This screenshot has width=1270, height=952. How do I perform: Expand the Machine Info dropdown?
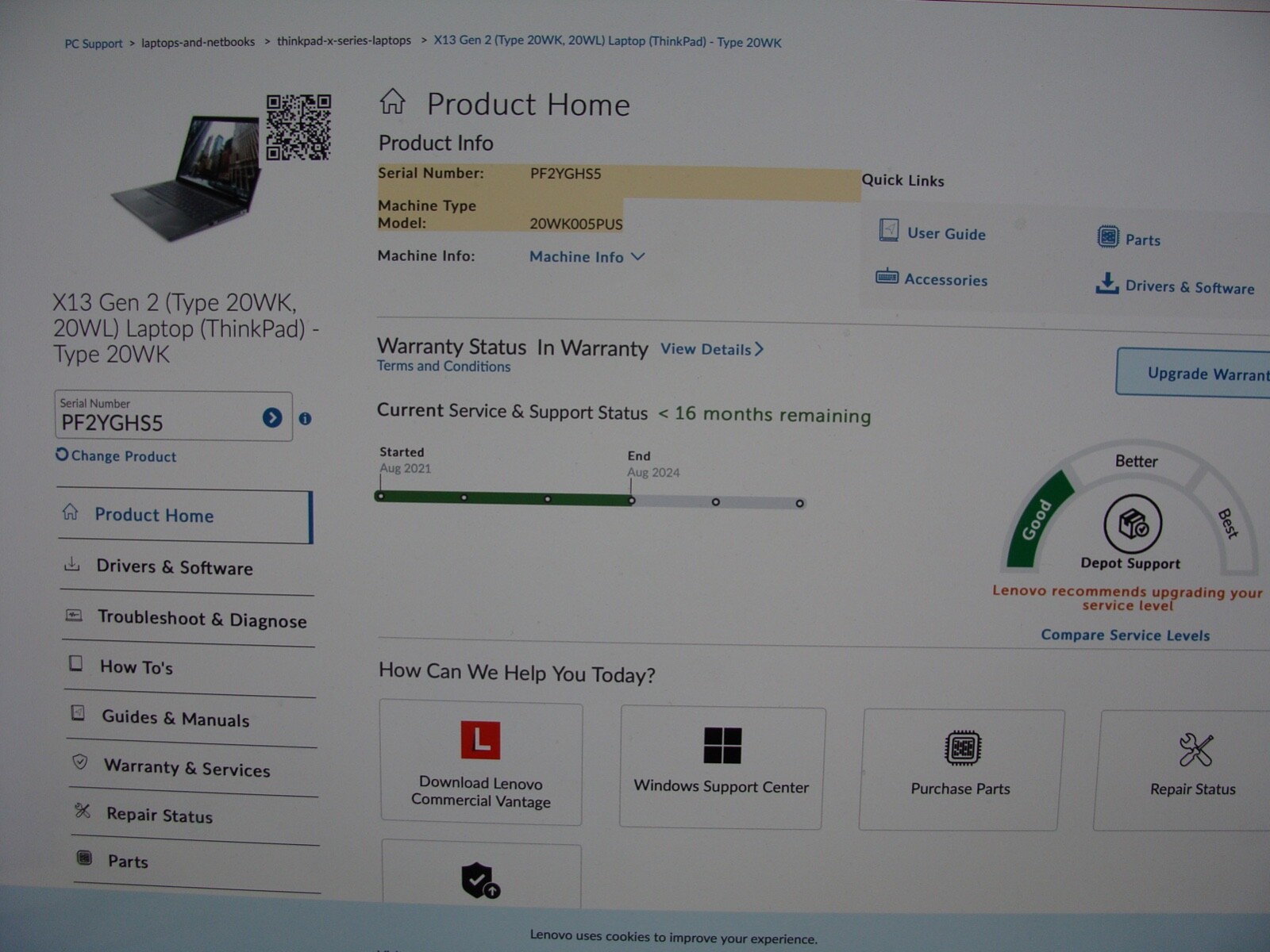tap(587, 257)
